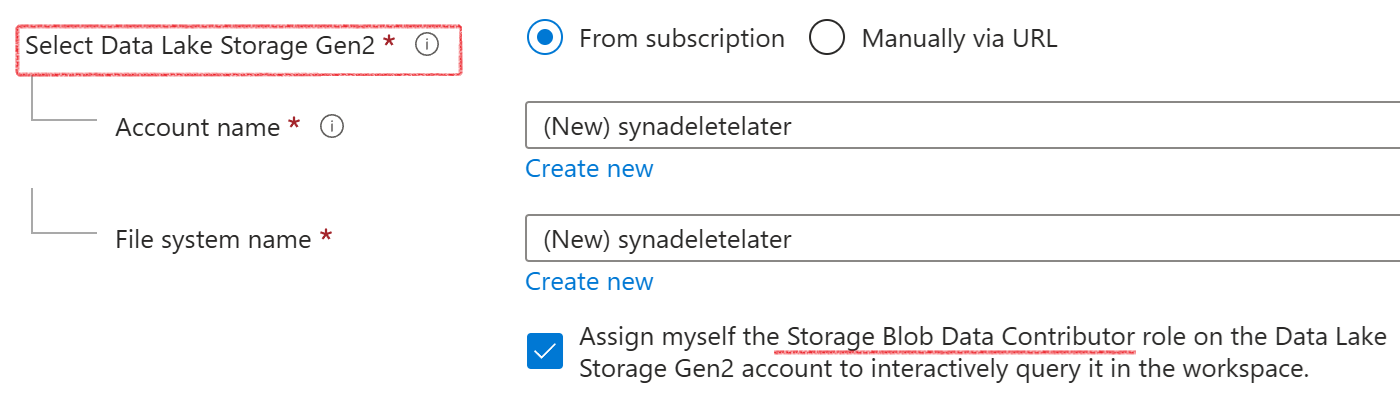The height and width of the screenshot is (396, 1400).
Task: Open info tooltip beside Select Data Lake Storage Gen2
Action: pyautogui.click(x=427, y=45)
